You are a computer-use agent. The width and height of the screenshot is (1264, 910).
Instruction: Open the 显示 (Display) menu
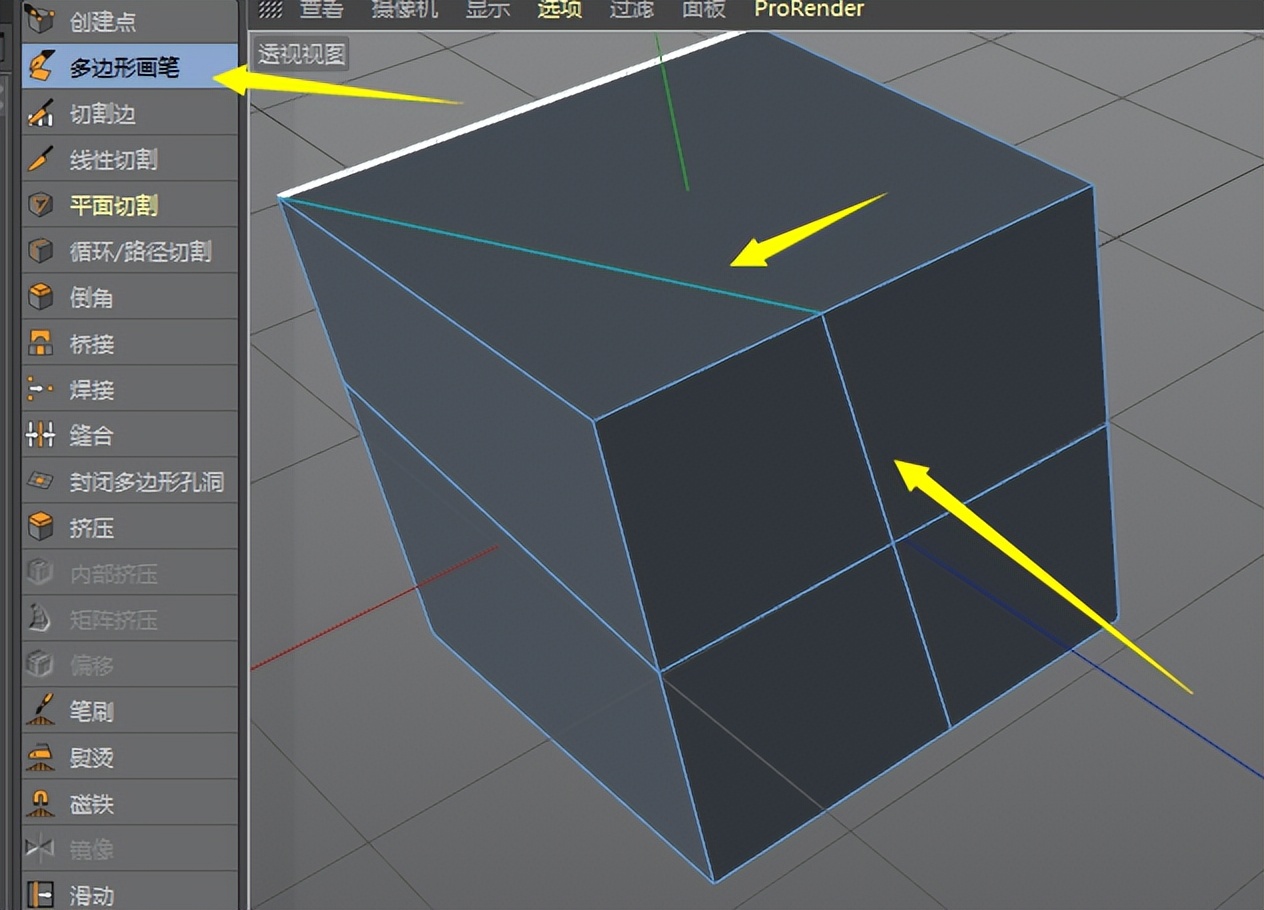click(487, 10)
